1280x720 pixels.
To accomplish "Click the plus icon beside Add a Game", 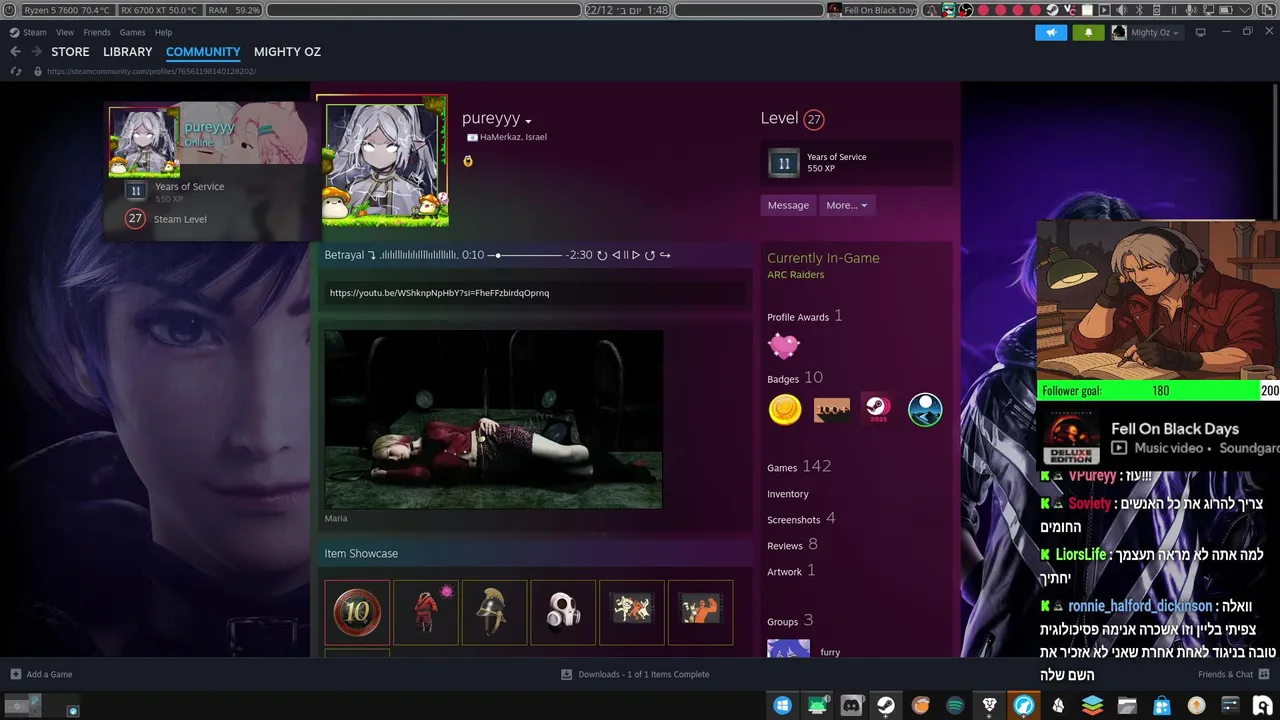I will point(15,674).
